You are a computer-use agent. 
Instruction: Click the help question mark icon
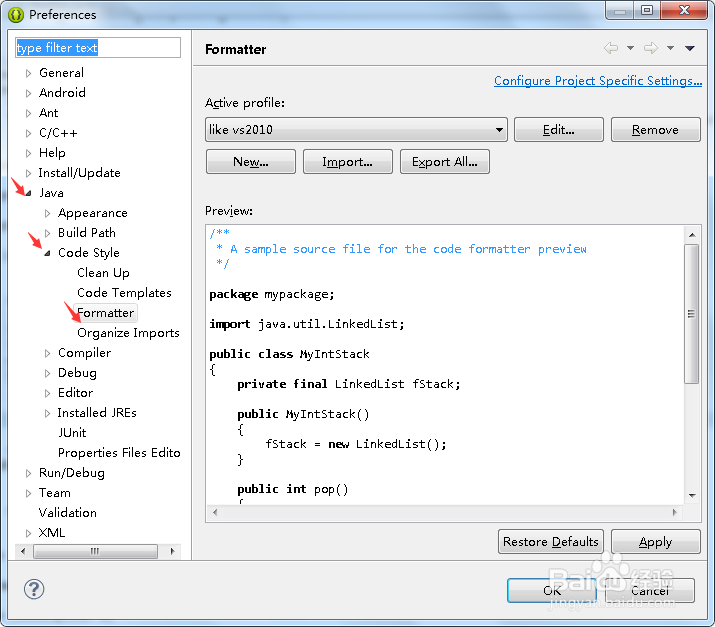tap(34, 589)
